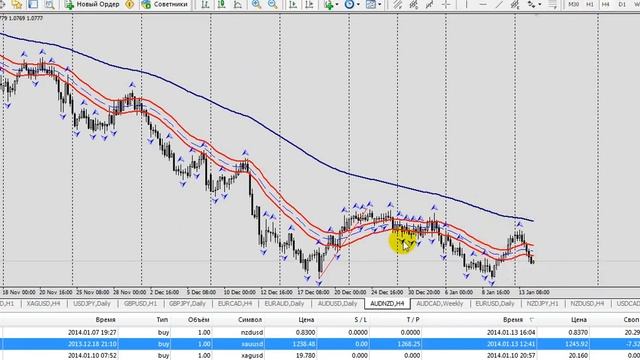Image resolution: width=640 pixels, height=360 pixels.
Task: Sort by the Тип column header
Action: point(162,320)
